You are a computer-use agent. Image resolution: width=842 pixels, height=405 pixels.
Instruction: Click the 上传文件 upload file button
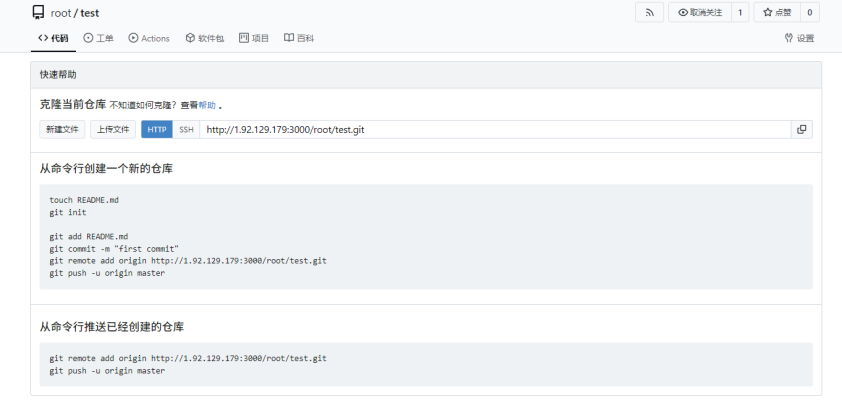(x=113, y=129)
